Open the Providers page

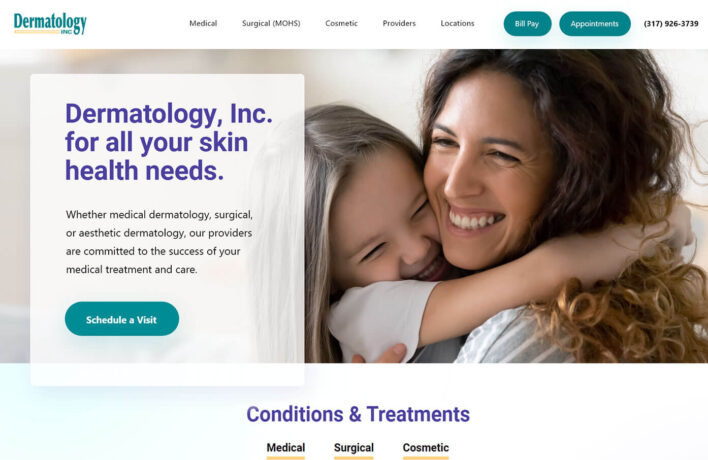point(399,23)
